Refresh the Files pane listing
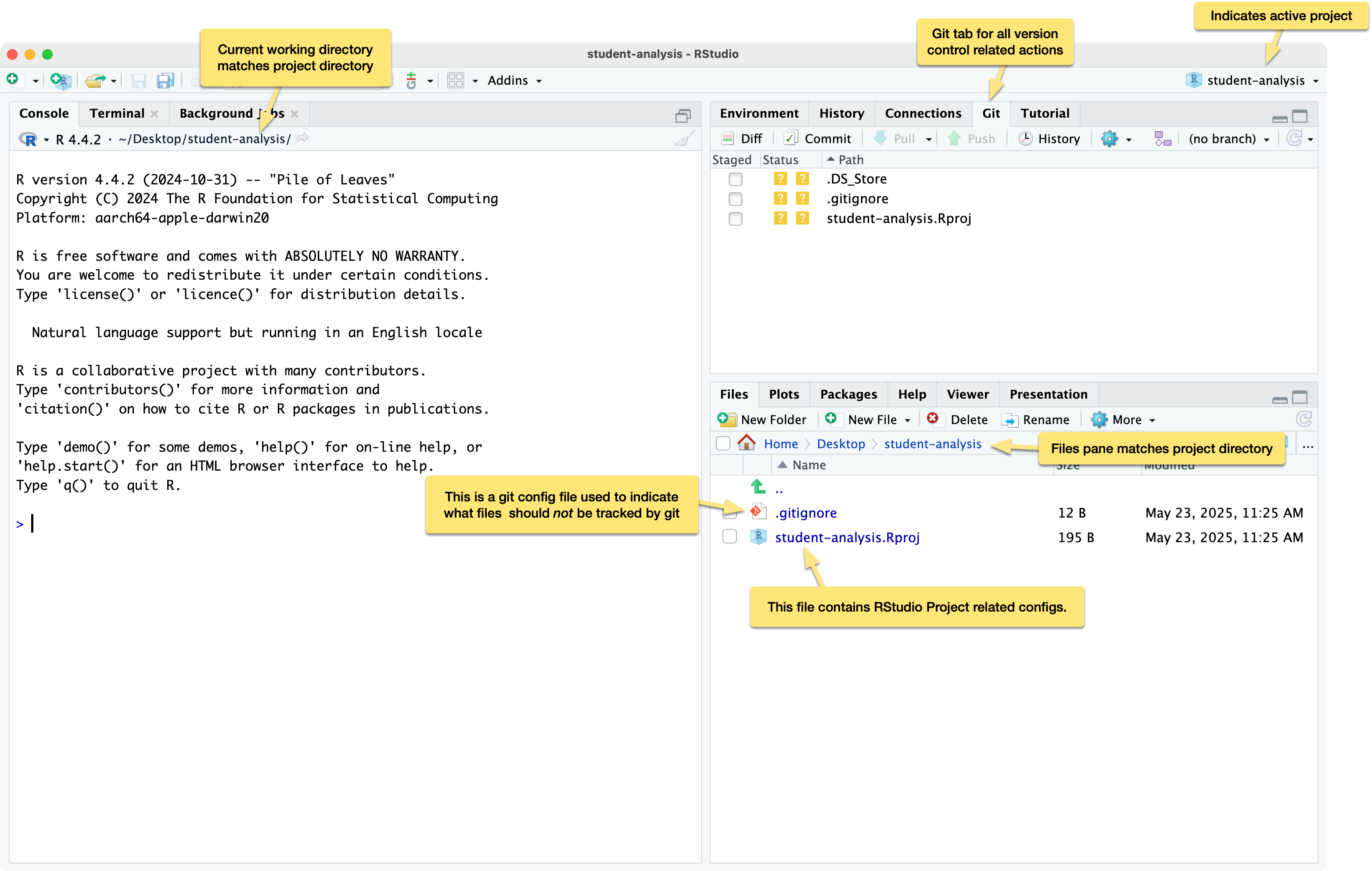The width and height of the screenshot is (1372, 871). pos(1304,420)
